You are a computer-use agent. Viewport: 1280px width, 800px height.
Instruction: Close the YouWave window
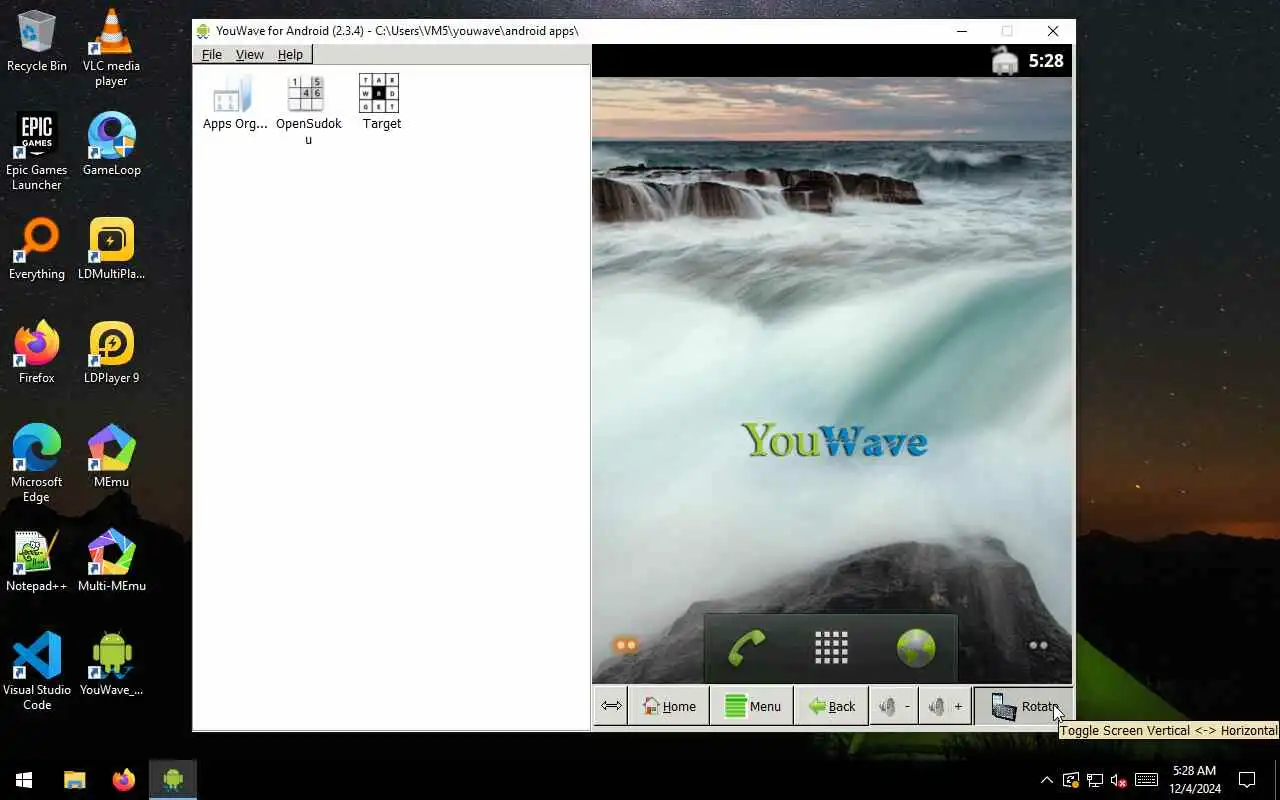click(1053, 31)
